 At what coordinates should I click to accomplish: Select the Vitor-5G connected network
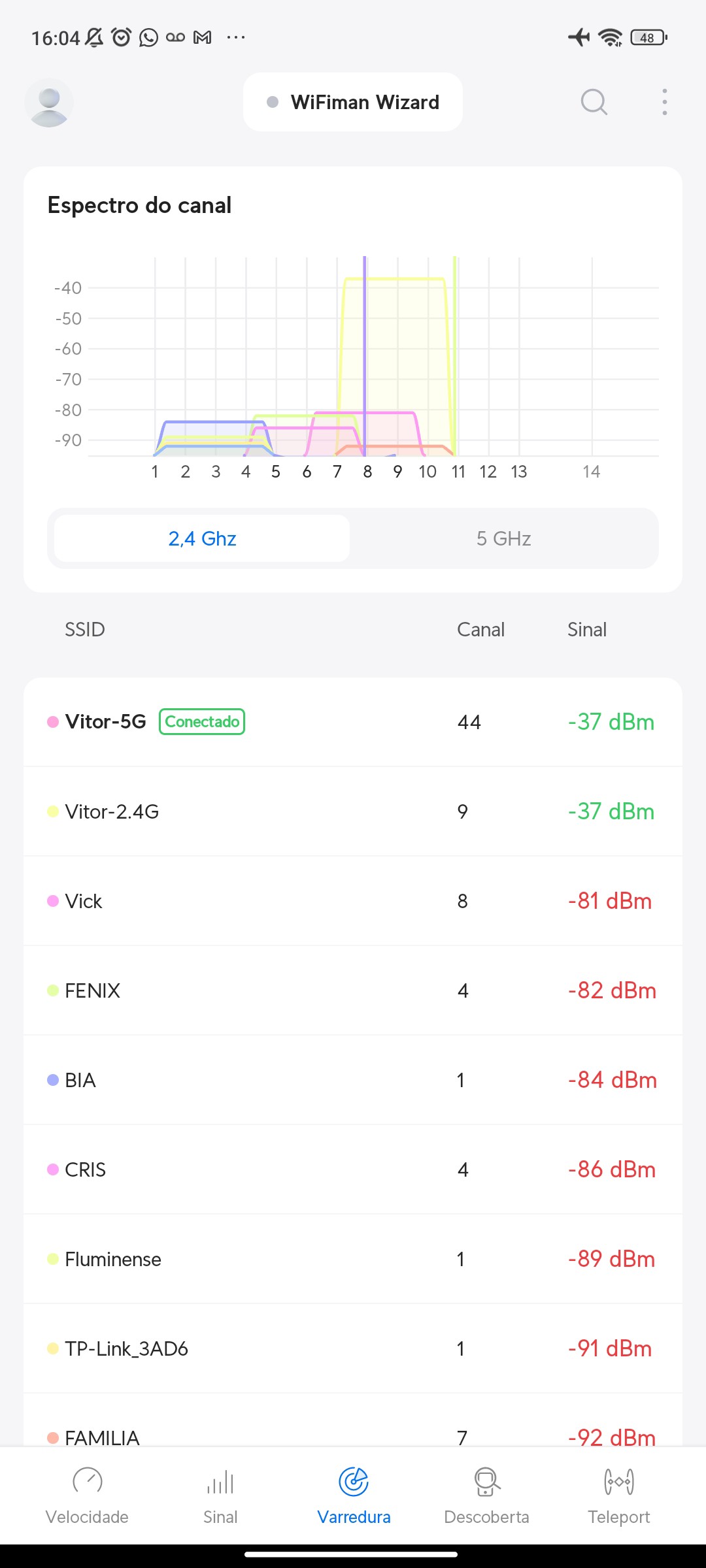(x=353, y=722)
